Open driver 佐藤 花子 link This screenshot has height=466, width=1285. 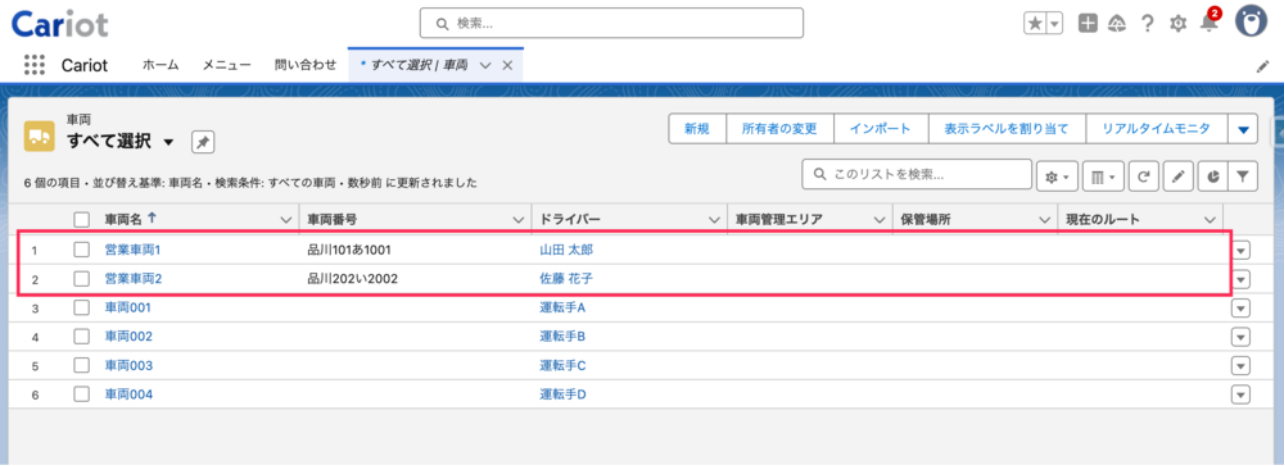click(566, 279)
